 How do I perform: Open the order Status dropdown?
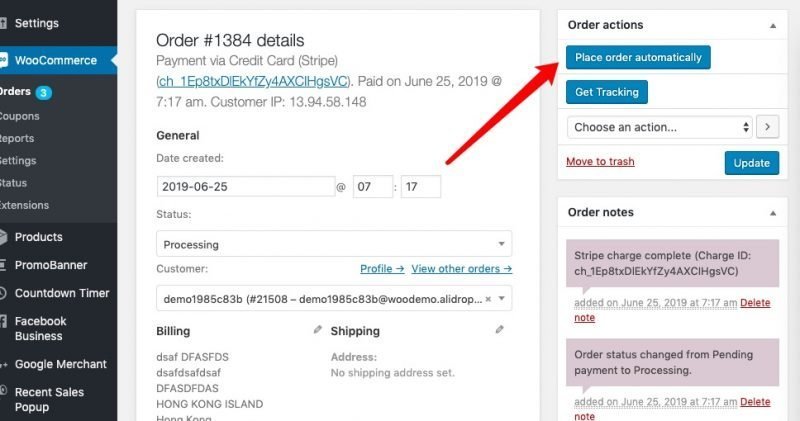pyautogui.click(x=334, y=244)
